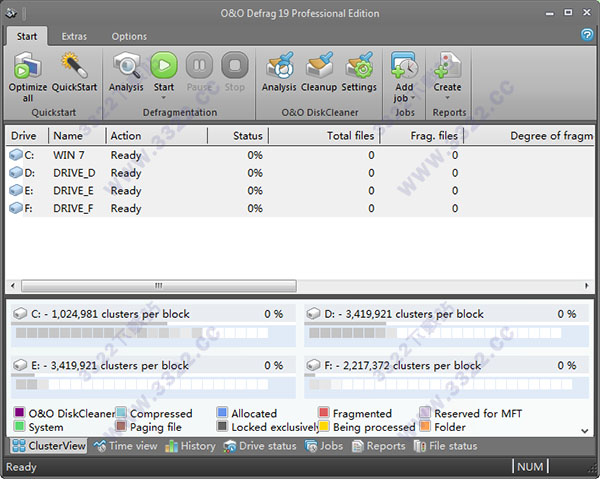Click F: cluster block drive icon
This screenshot has height=479, width=600.
pos(313,365)
